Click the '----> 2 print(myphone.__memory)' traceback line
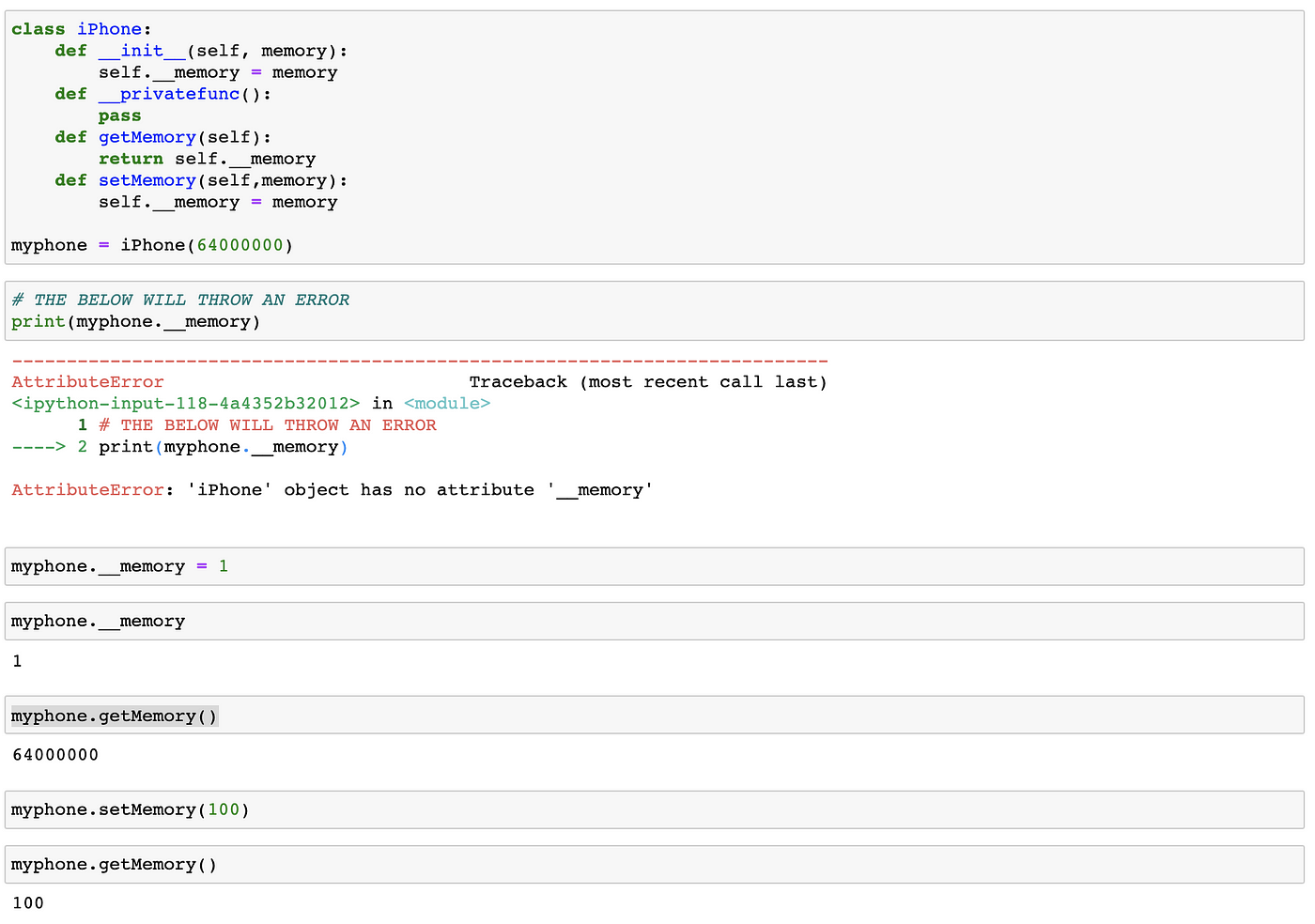This screenshot has height=924, width=1315. [x=179, y=447]
